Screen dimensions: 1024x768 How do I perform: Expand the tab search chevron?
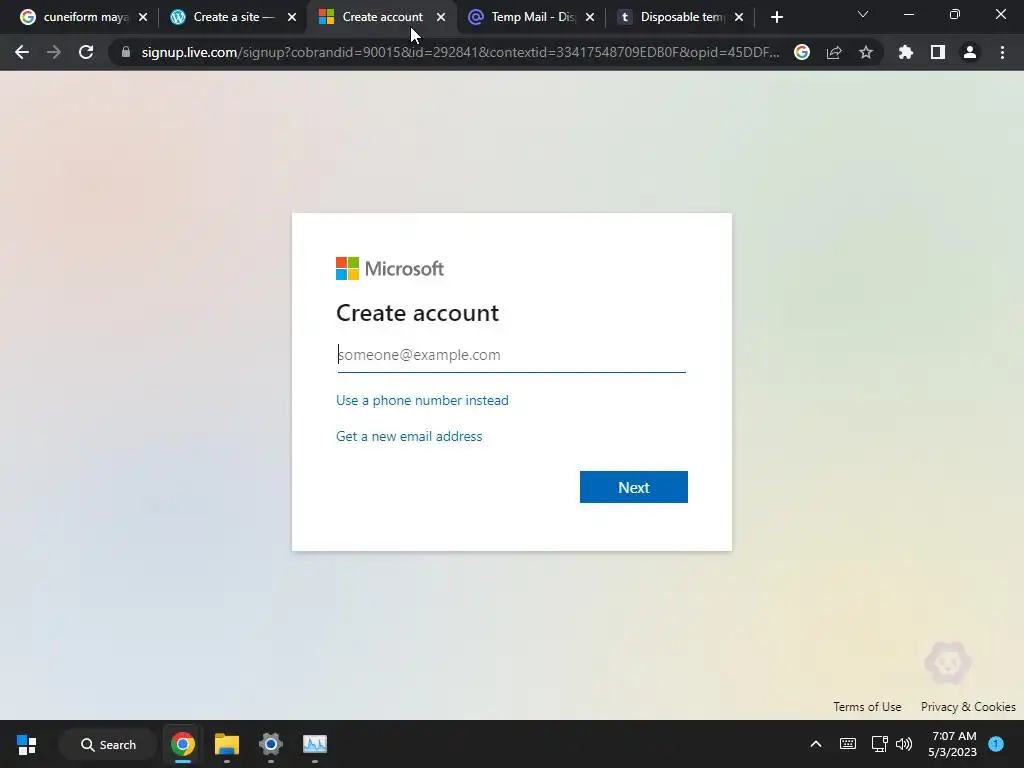click(x=863, y=14)
